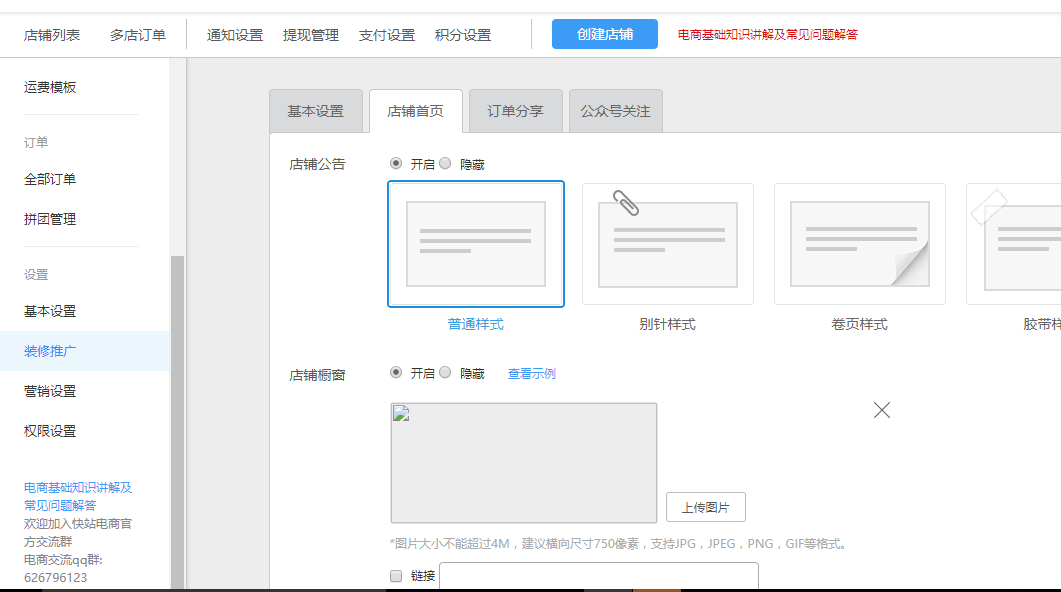Viewport: 1061px width, 592px height.
Task: Go to the 公众号关注 tab
Action: pyautogui.click(x=615, y=112)
